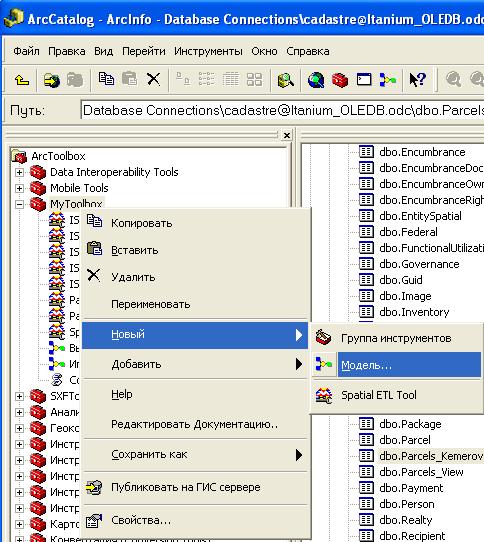Open the Инструменты menu
The height and width of the screenshot is (542, 484).
point(208,51)
